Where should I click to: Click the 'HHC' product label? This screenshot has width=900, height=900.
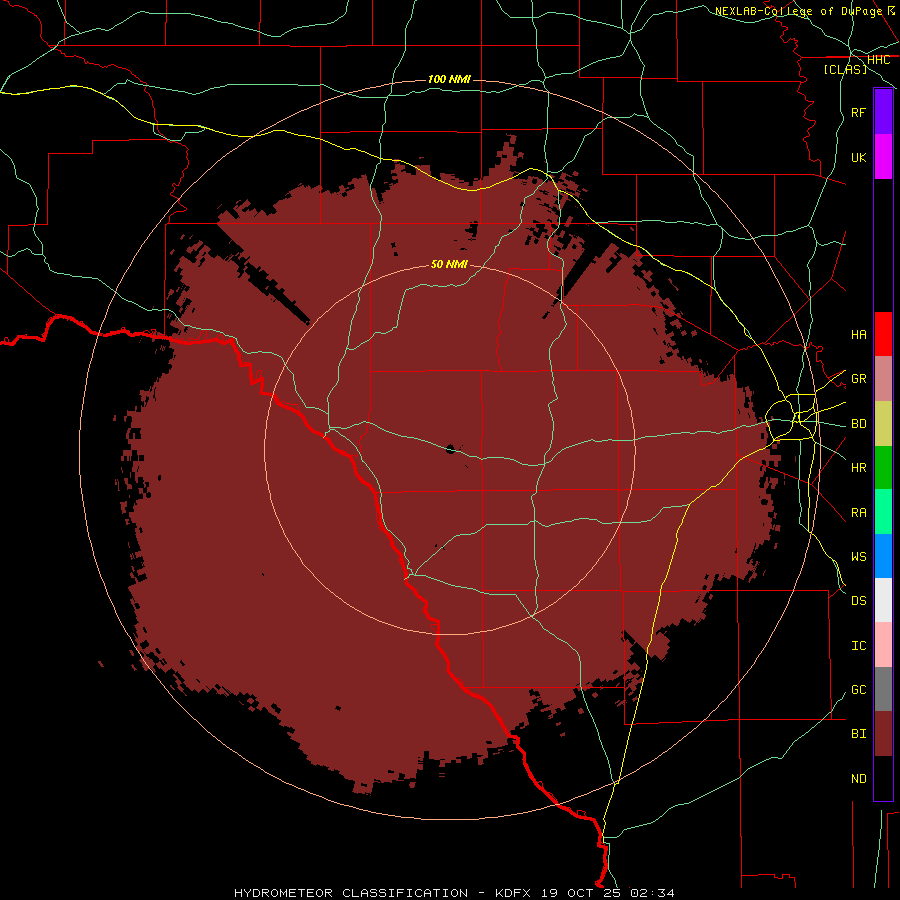pos(878,60)
